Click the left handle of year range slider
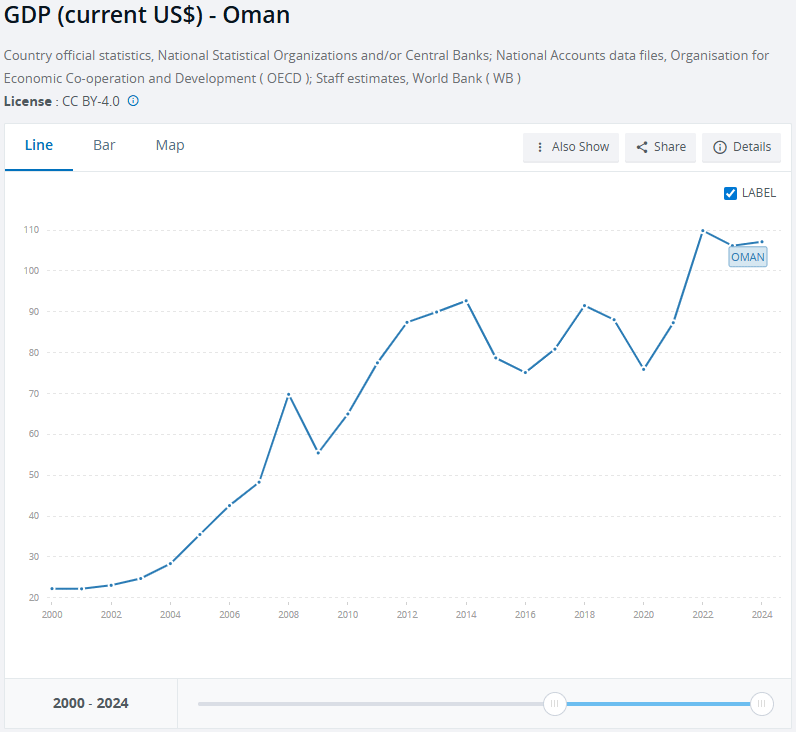This screenshot has height=732, width=796. pyautogui.click(x=554, y=704)
